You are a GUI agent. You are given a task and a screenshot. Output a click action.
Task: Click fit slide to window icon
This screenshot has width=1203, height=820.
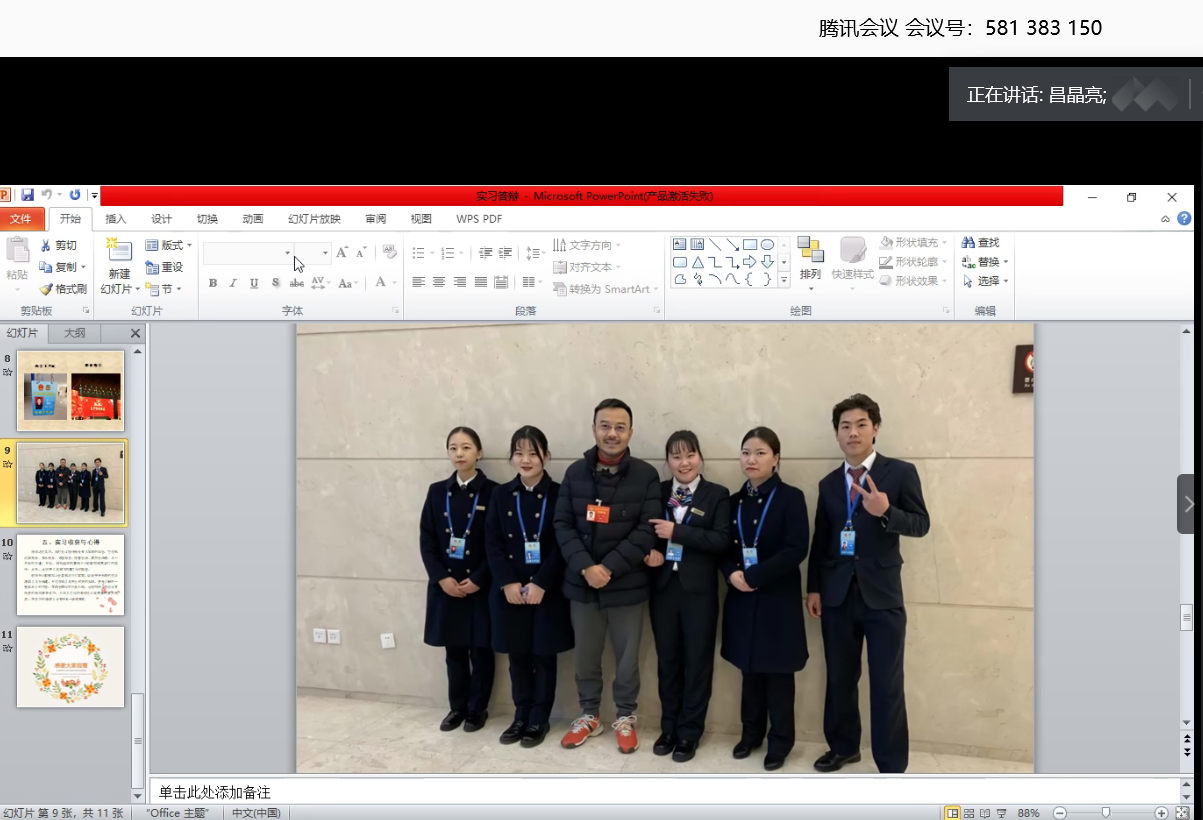click(1182, 813)
